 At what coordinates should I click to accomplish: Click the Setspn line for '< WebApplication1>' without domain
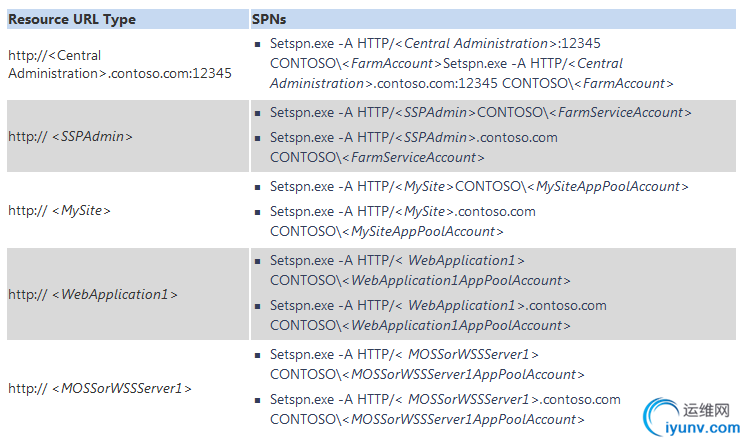click(420, 270)
